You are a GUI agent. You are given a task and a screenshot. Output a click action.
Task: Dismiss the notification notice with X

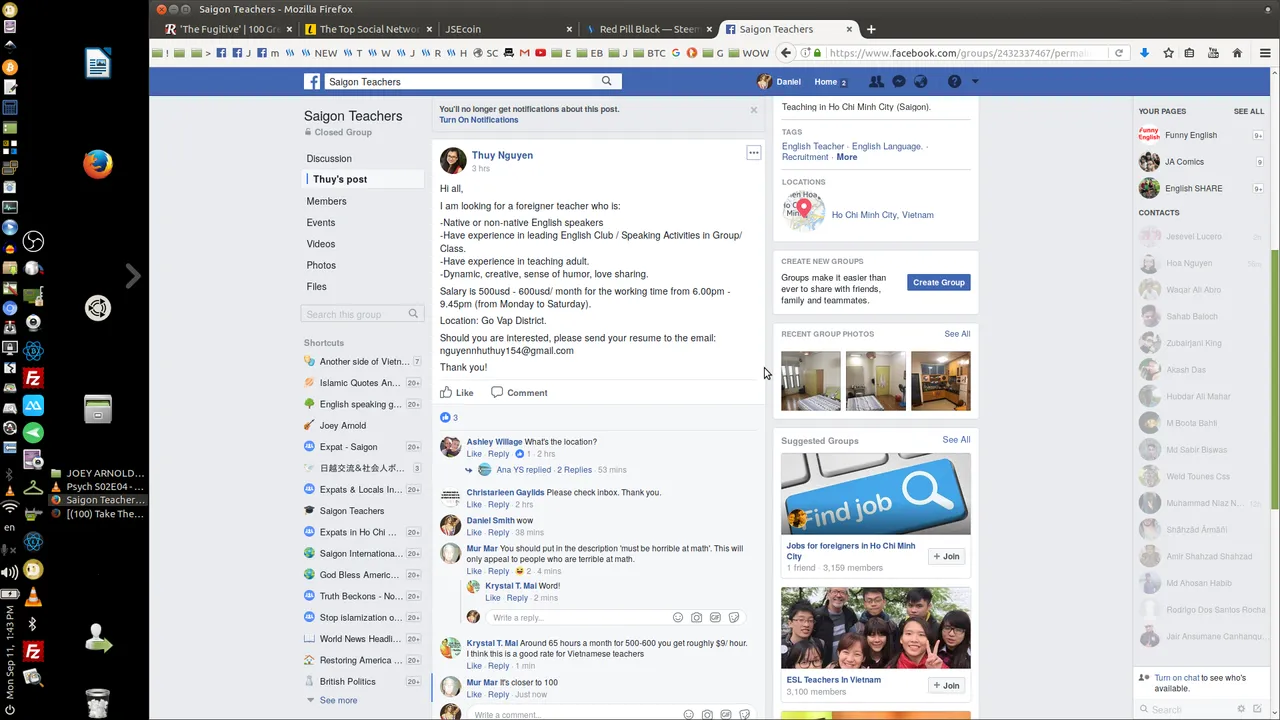[754, 110]
